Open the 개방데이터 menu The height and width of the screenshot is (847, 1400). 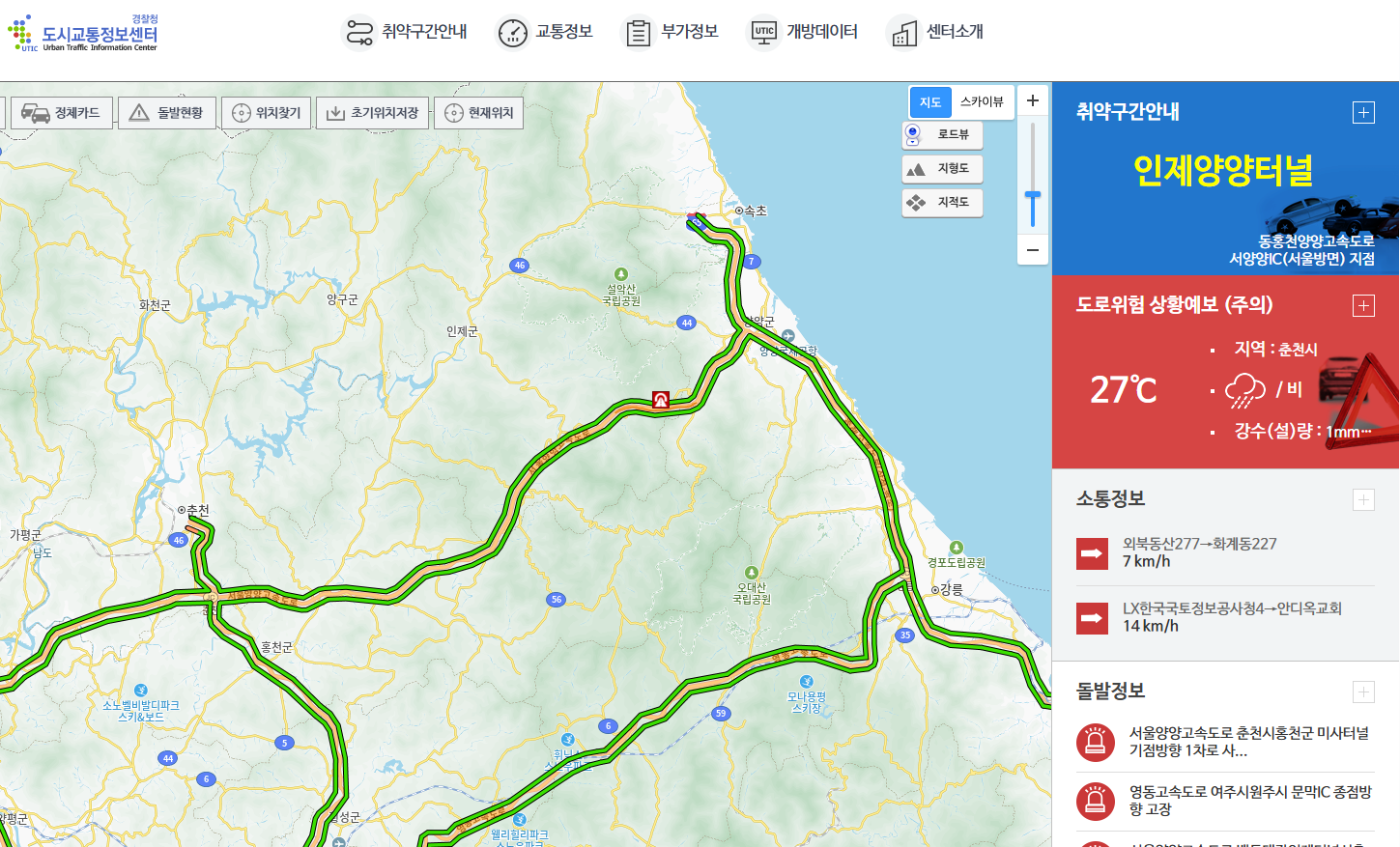[x=804, y=32]
